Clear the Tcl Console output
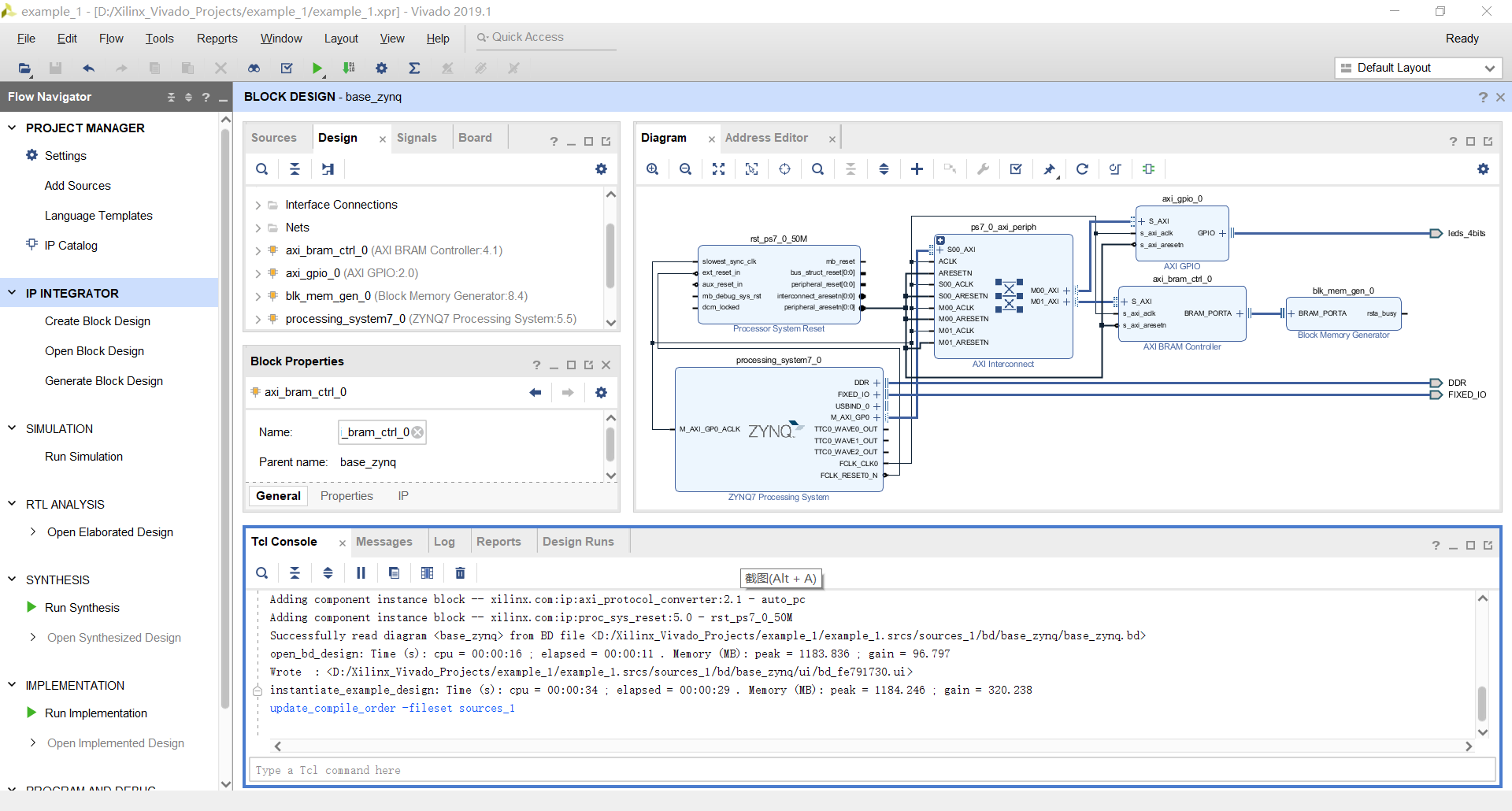Screen dimensions: 1512x811 pos(460,572)
